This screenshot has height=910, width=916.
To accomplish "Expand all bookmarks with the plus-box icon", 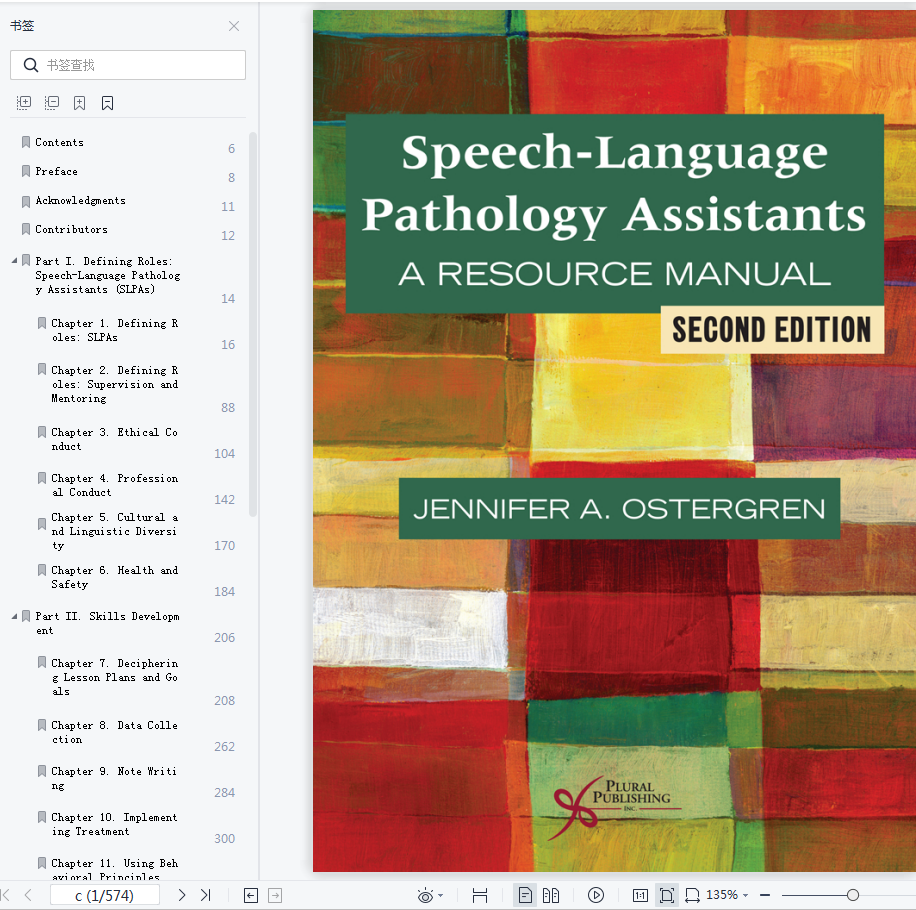I will [24, 103].
